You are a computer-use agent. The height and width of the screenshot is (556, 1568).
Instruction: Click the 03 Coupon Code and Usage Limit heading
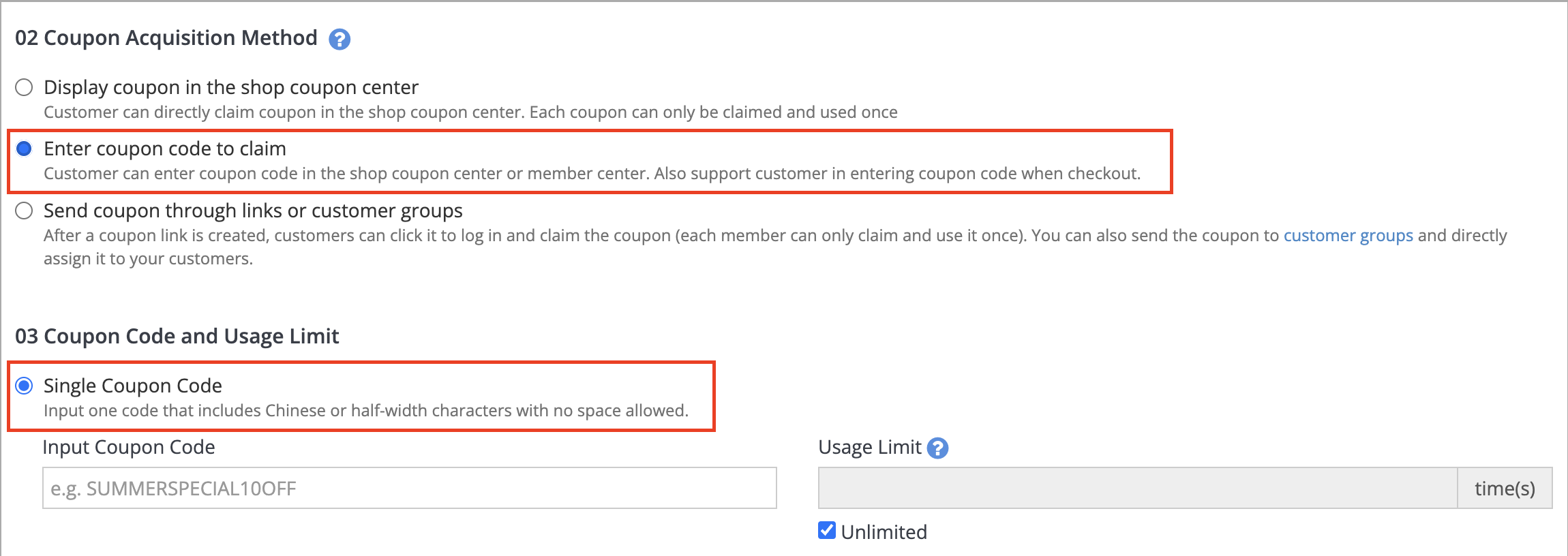pyautogui.click(x=177, y=336)
